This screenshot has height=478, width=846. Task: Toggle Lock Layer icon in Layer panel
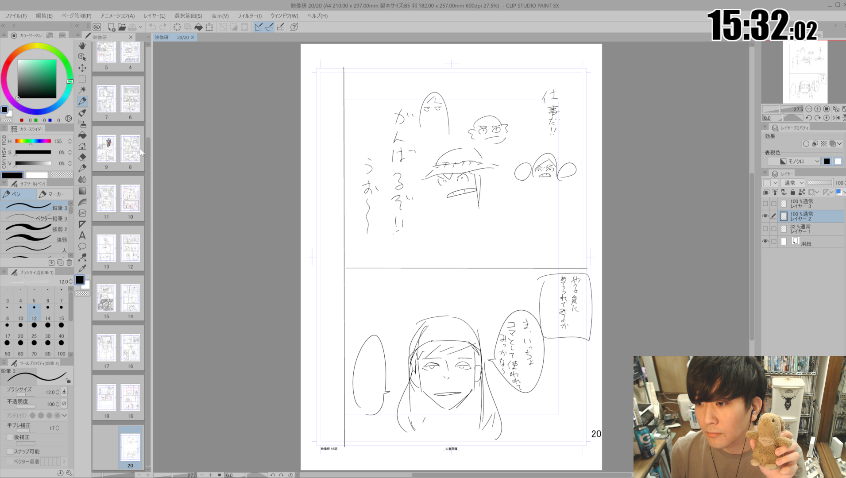pos(793,192)
